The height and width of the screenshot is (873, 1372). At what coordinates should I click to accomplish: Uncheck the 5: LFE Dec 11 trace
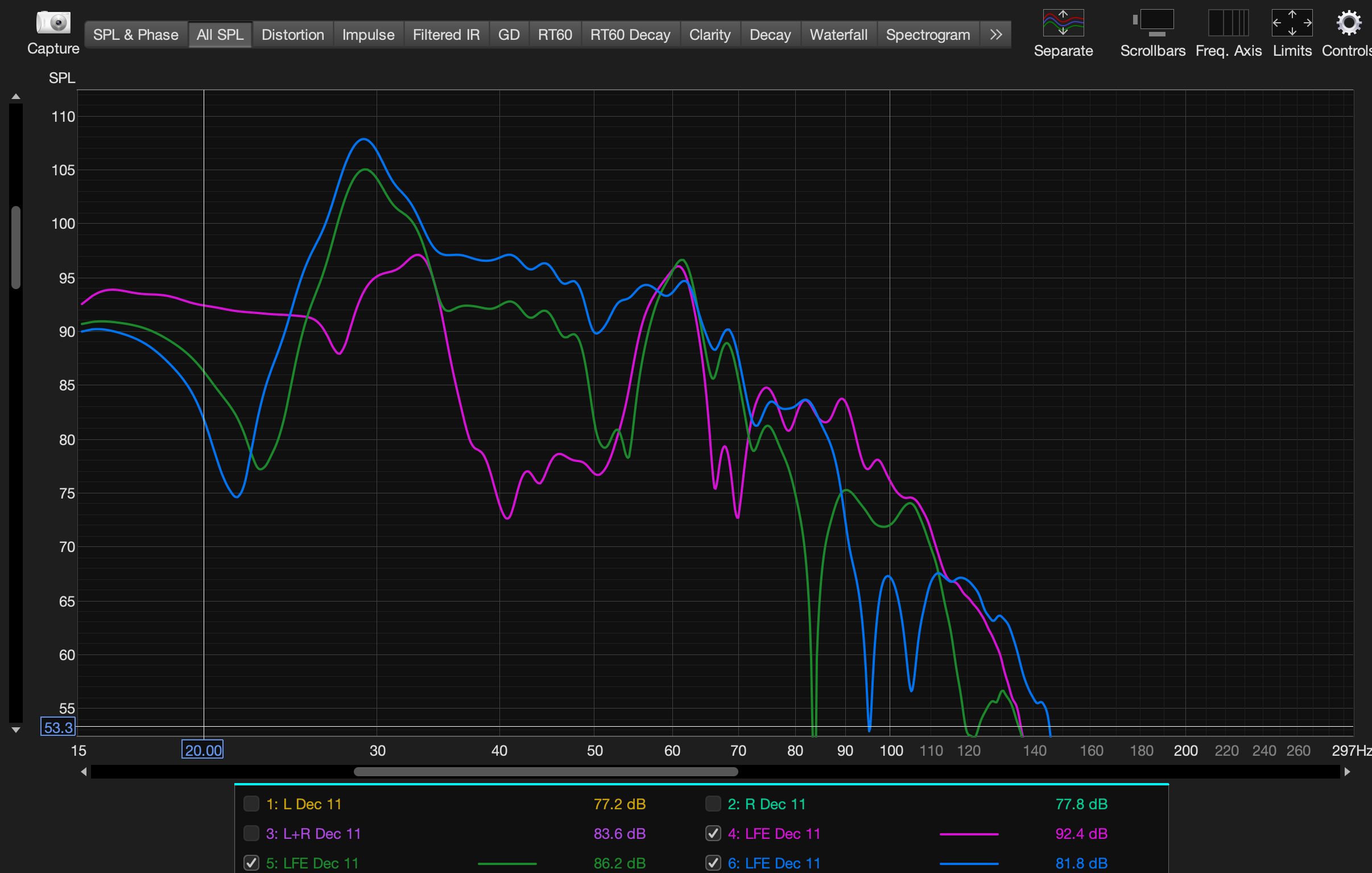coord(251,863)
